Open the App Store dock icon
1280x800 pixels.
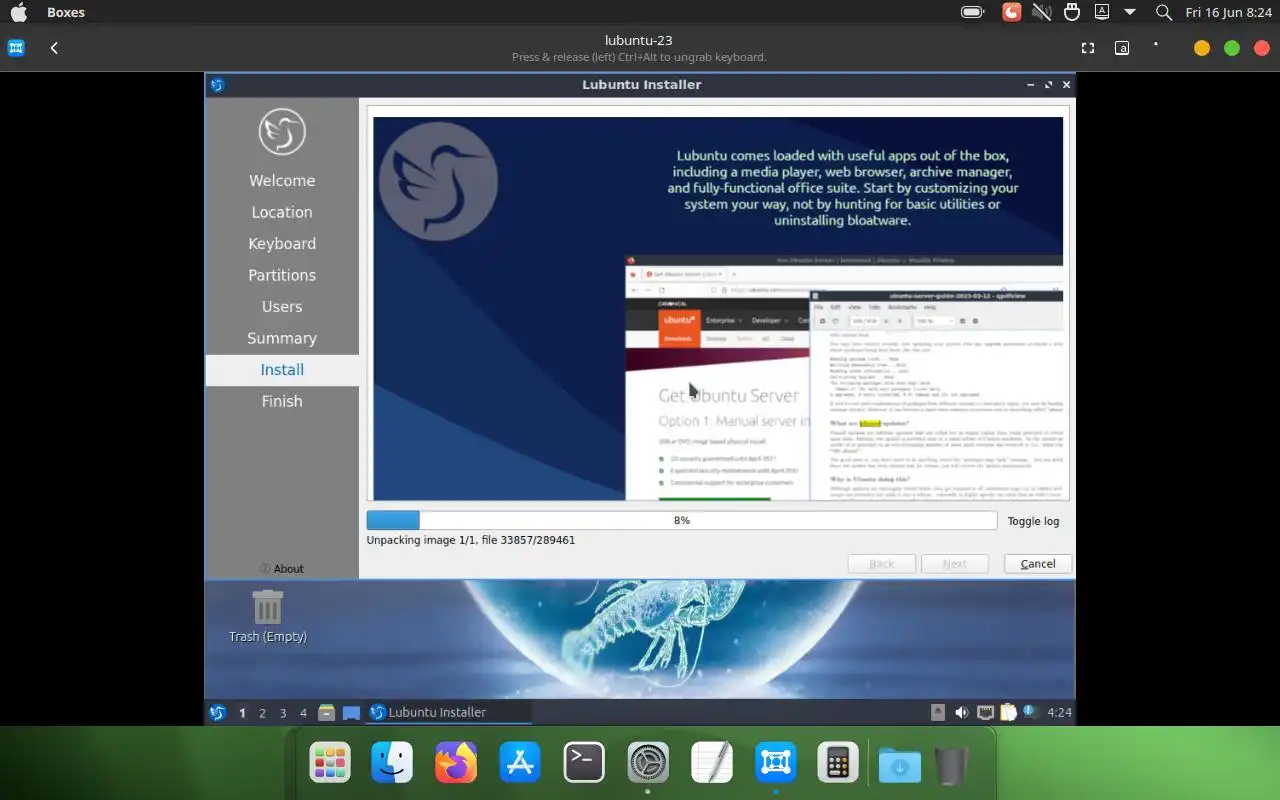520,763
